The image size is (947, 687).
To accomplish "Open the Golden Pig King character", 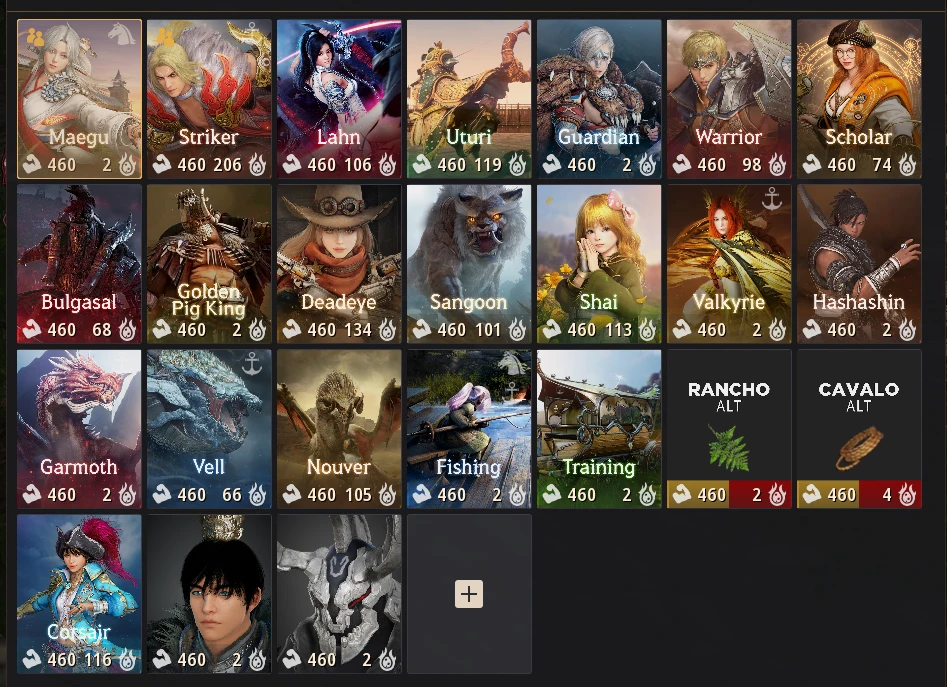I will (209, 264).
